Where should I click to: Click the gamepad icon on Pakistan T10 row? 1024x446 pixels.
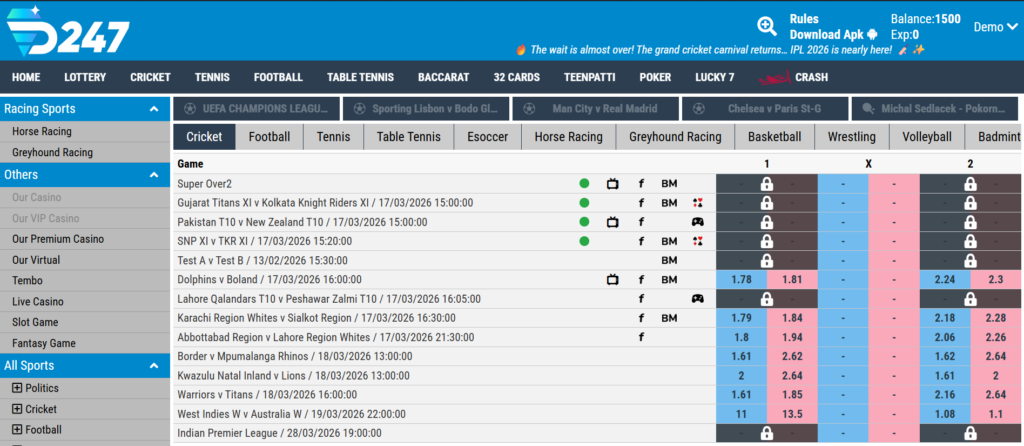697,222
